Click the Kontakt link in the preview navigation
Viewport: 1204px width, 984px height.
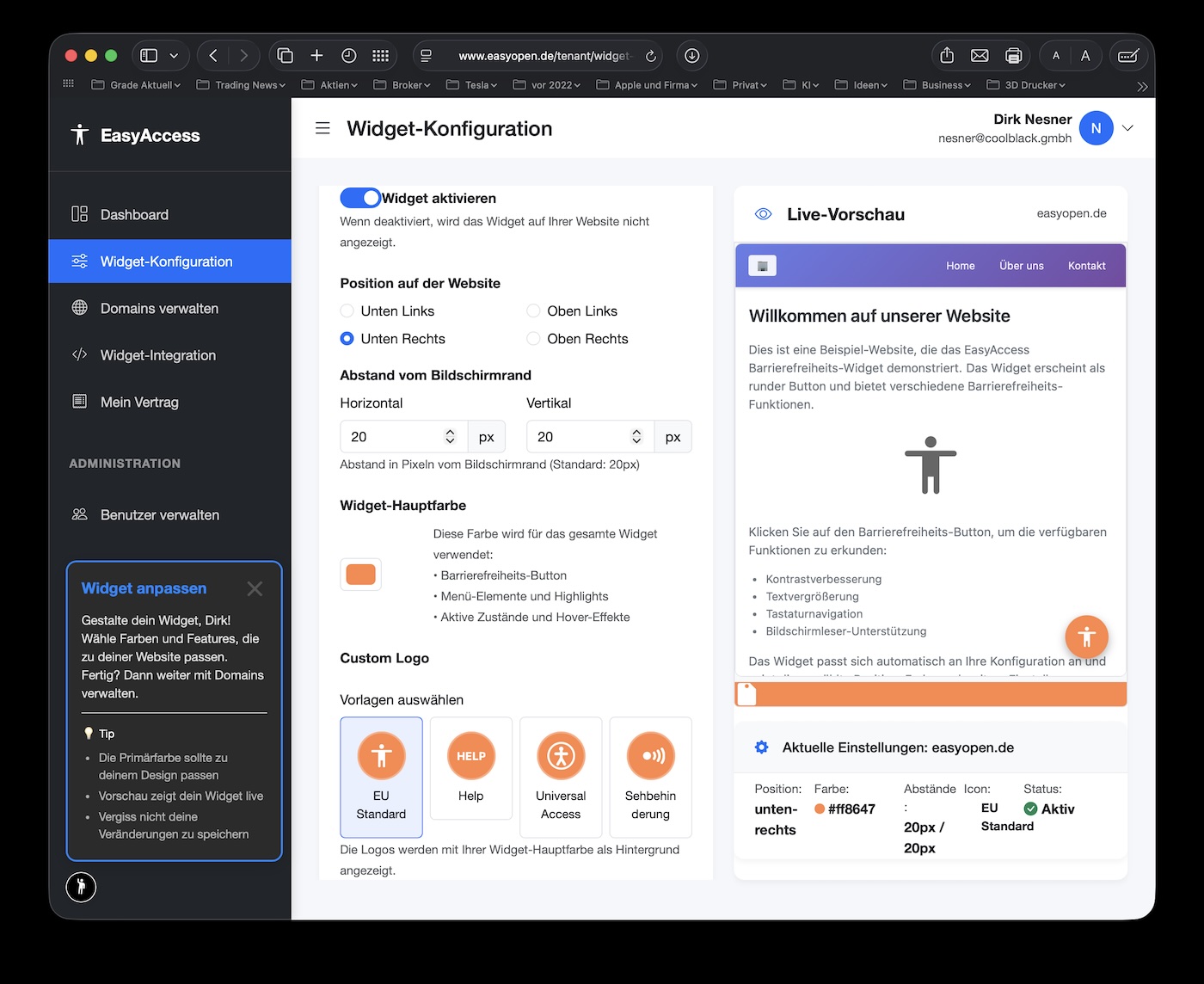(x=1086, y=265)
